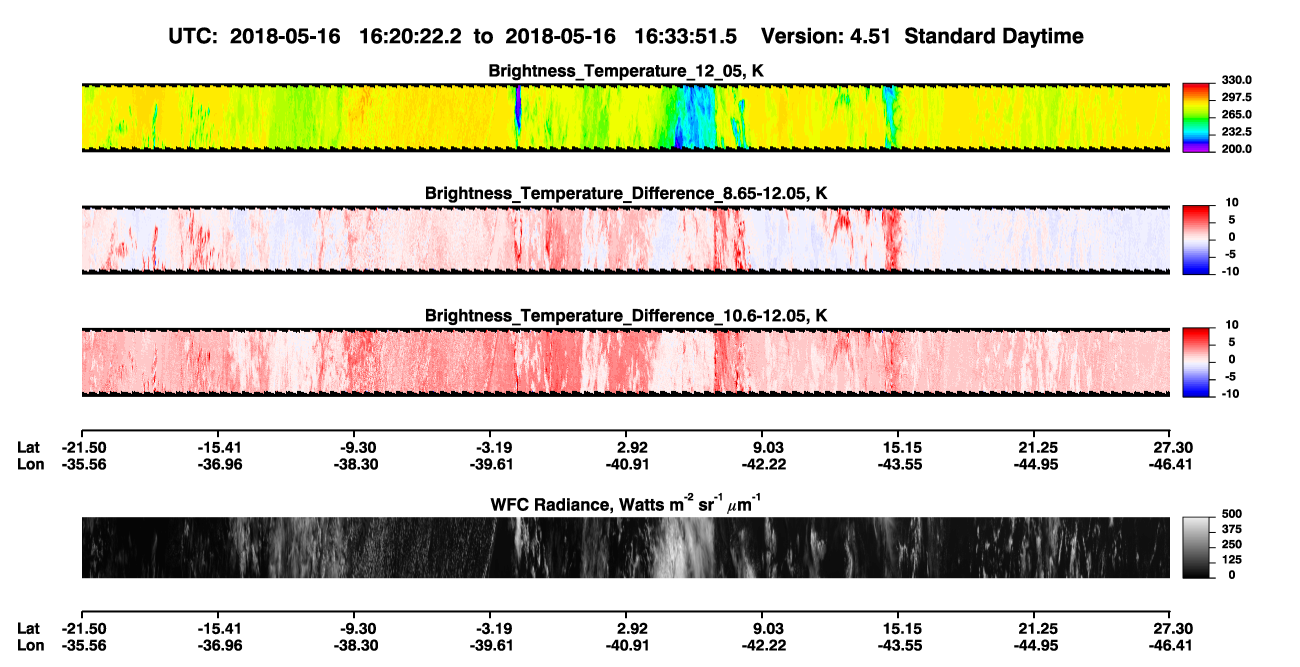Click longitude -40.91 on axis under WFC Radiance
1300x667 pixels.
click(626, 645)
